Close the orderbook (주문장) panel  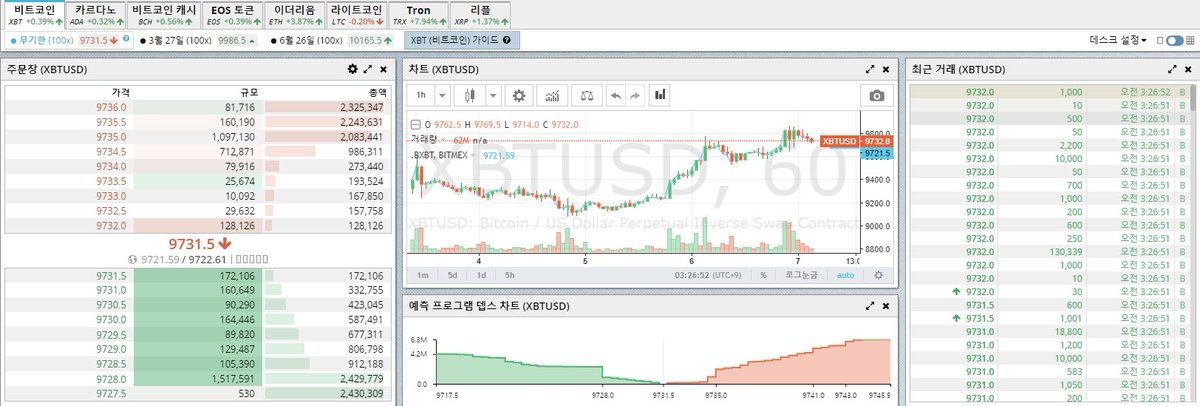[383, 69]
